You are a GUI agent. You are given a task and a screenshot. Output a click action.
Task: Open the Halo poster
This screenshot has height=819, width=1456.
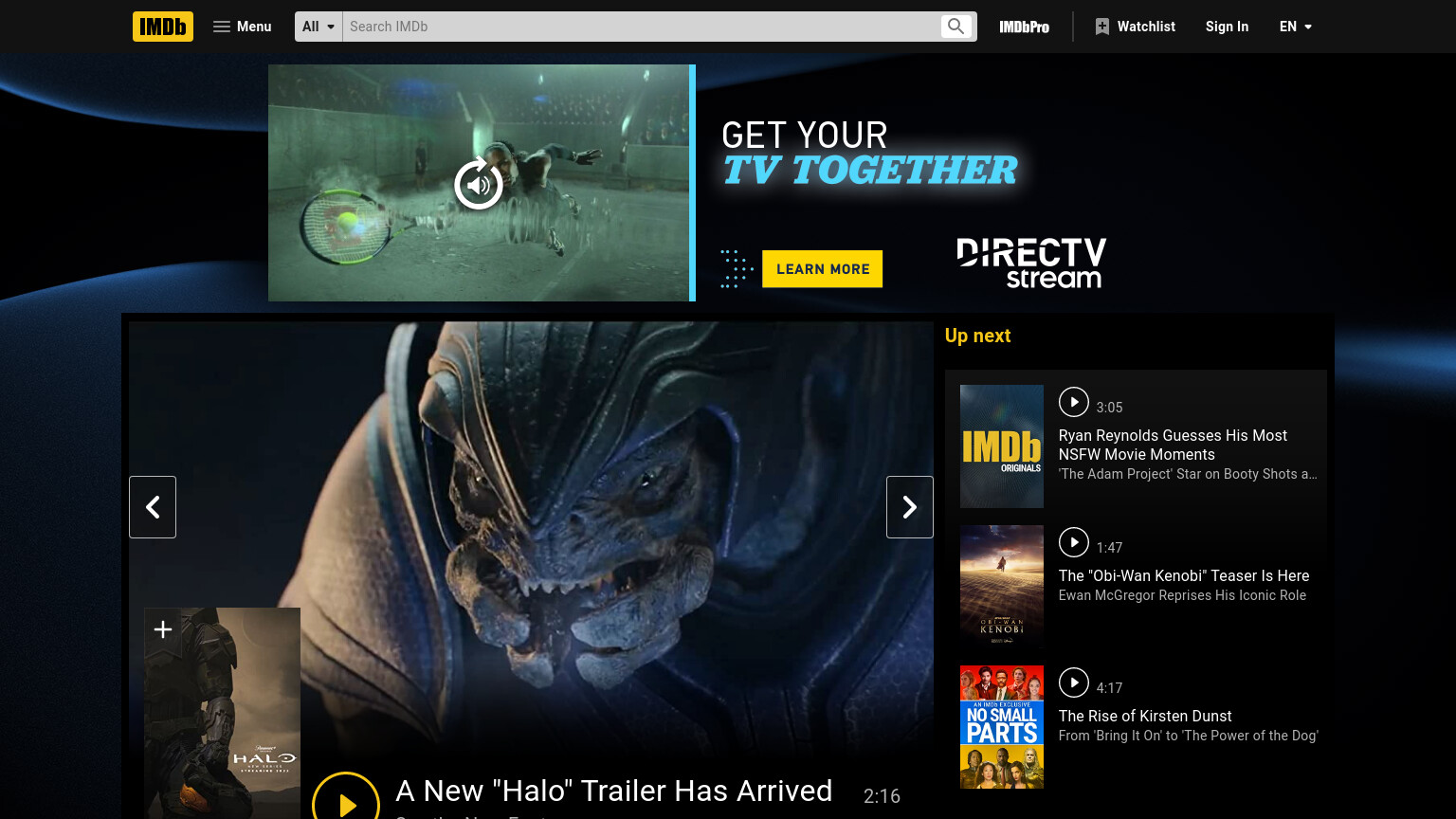pyautogui.click(x=222, y=713)
